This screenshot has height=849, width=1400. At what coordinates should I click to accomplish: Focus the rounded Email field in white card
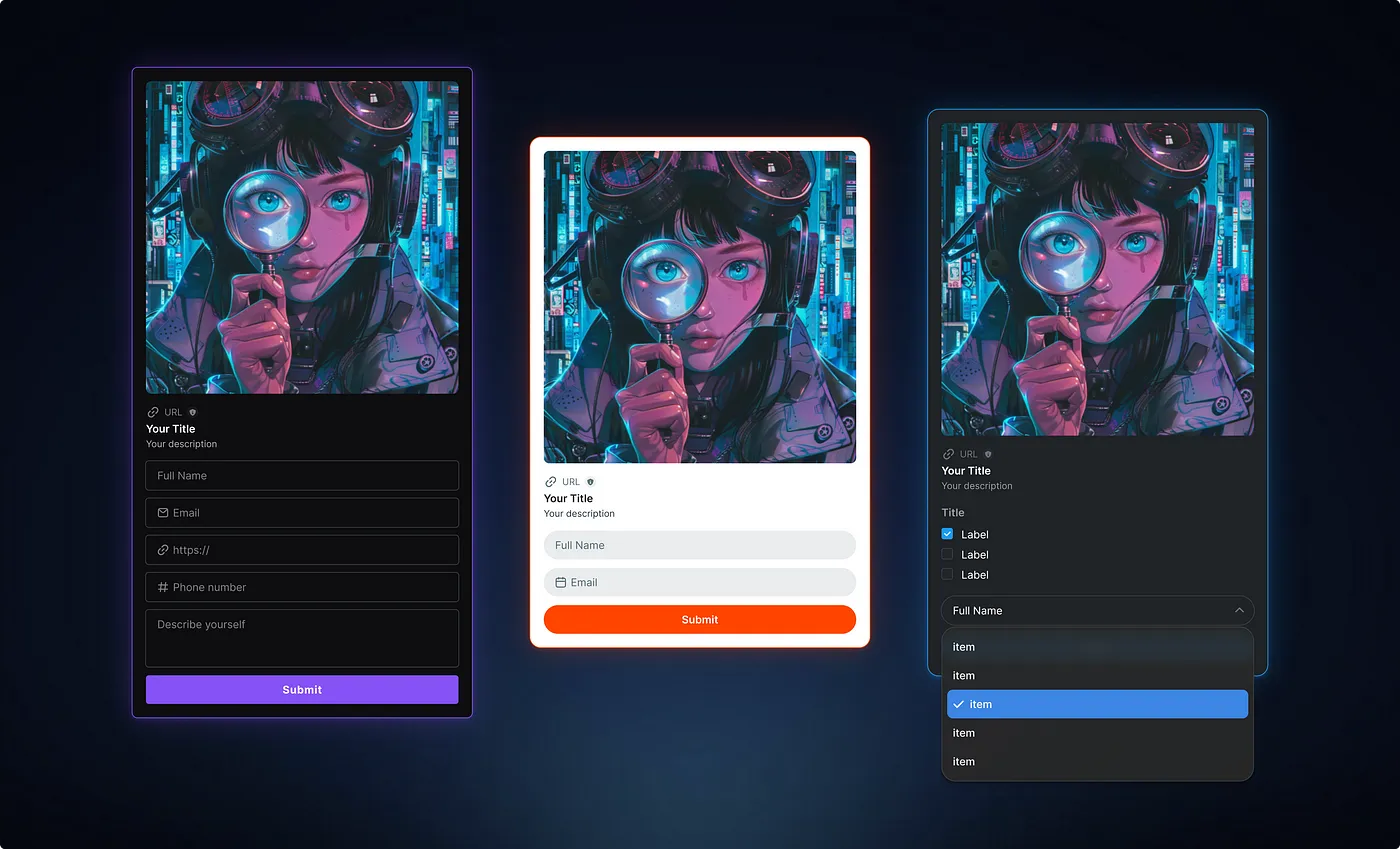pos(700,582)
